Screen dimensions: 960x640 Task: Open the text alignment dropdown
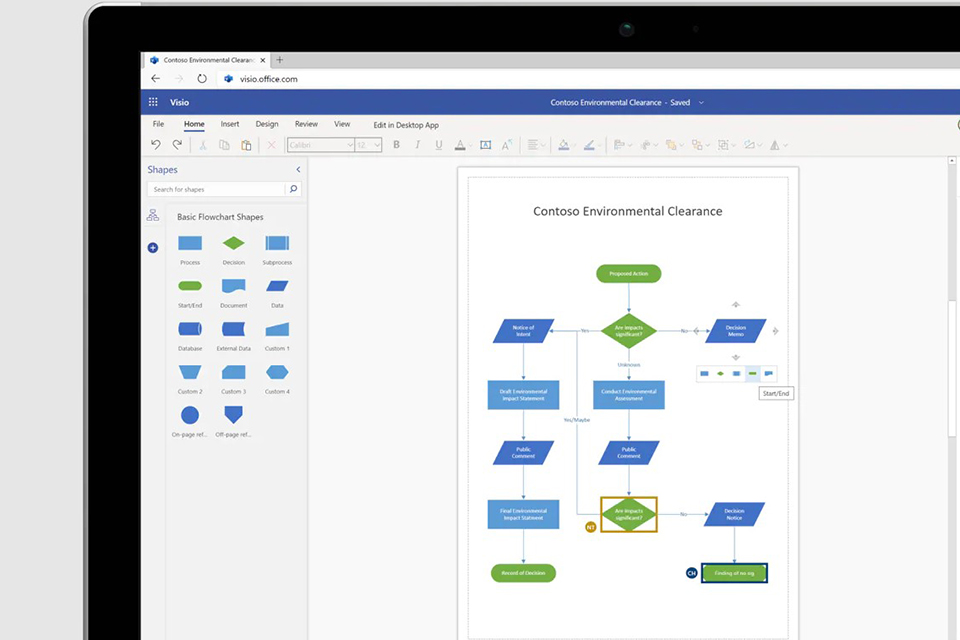point(536,145)
